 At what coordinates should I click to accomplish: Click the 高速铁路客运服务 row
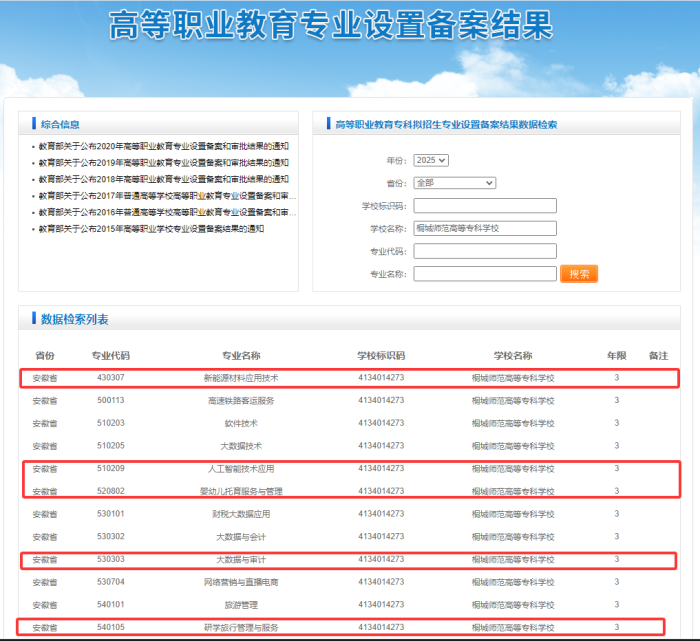pyautogui.click(x=241, y=400)
